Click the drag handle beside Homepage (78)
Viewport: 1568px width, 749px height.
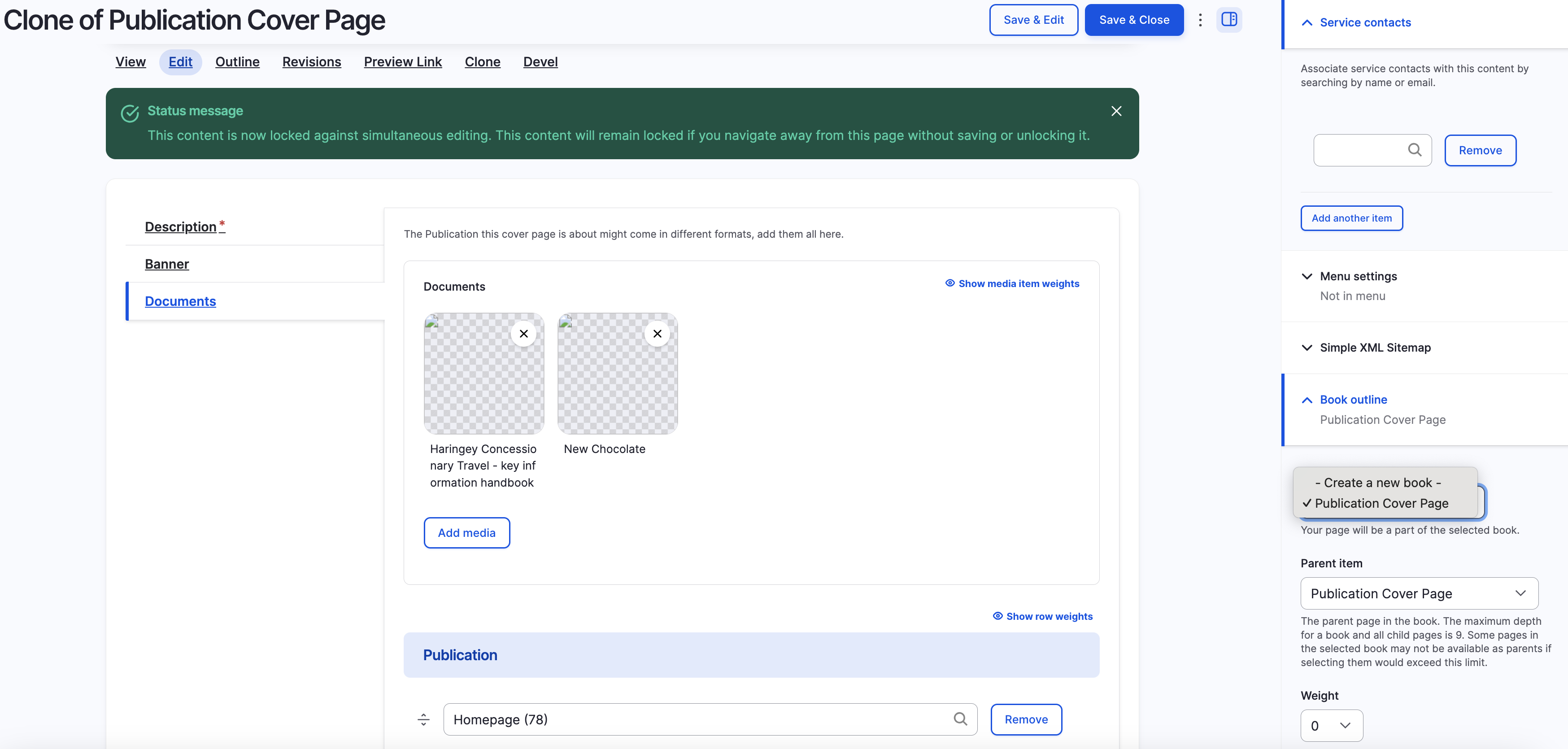(x=424, y=719)
